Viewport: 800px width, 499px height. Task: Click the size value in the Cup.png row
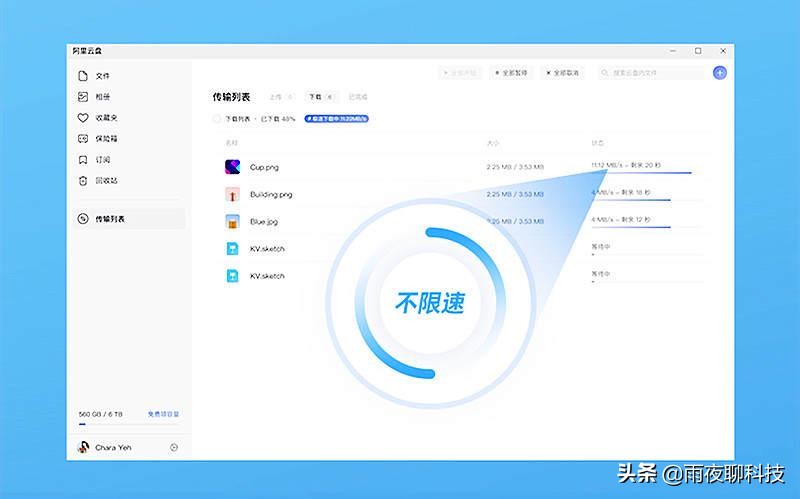pos(515,167)
